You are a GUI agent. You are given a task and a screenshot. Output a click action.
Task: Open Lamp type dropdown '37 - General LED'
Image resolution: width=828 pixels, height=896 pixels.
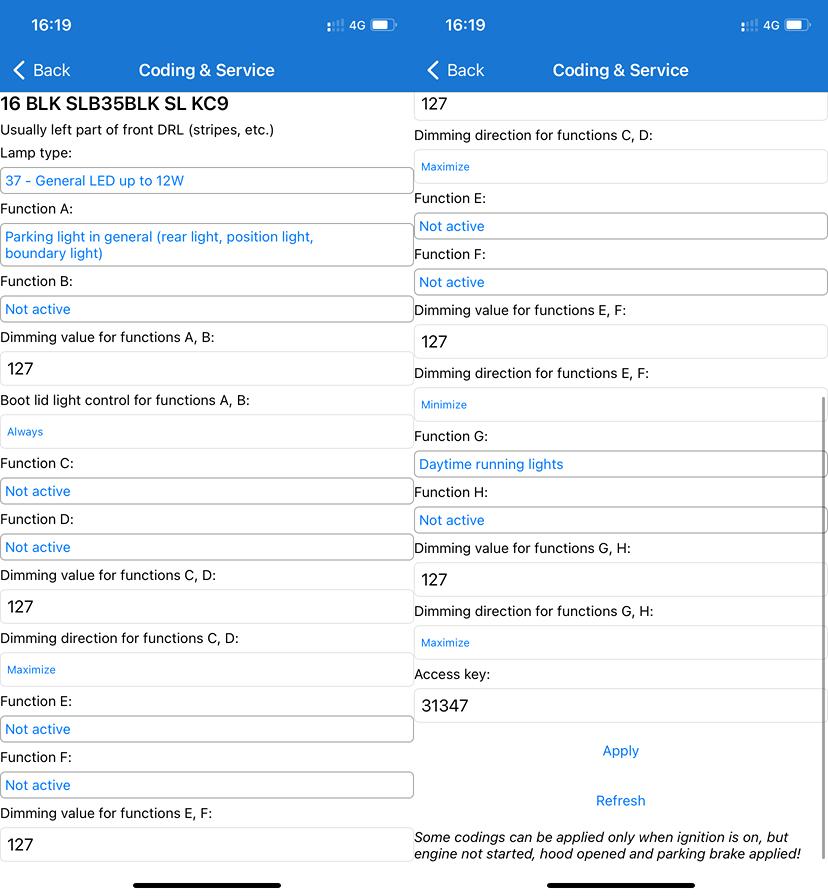point(207,181)
